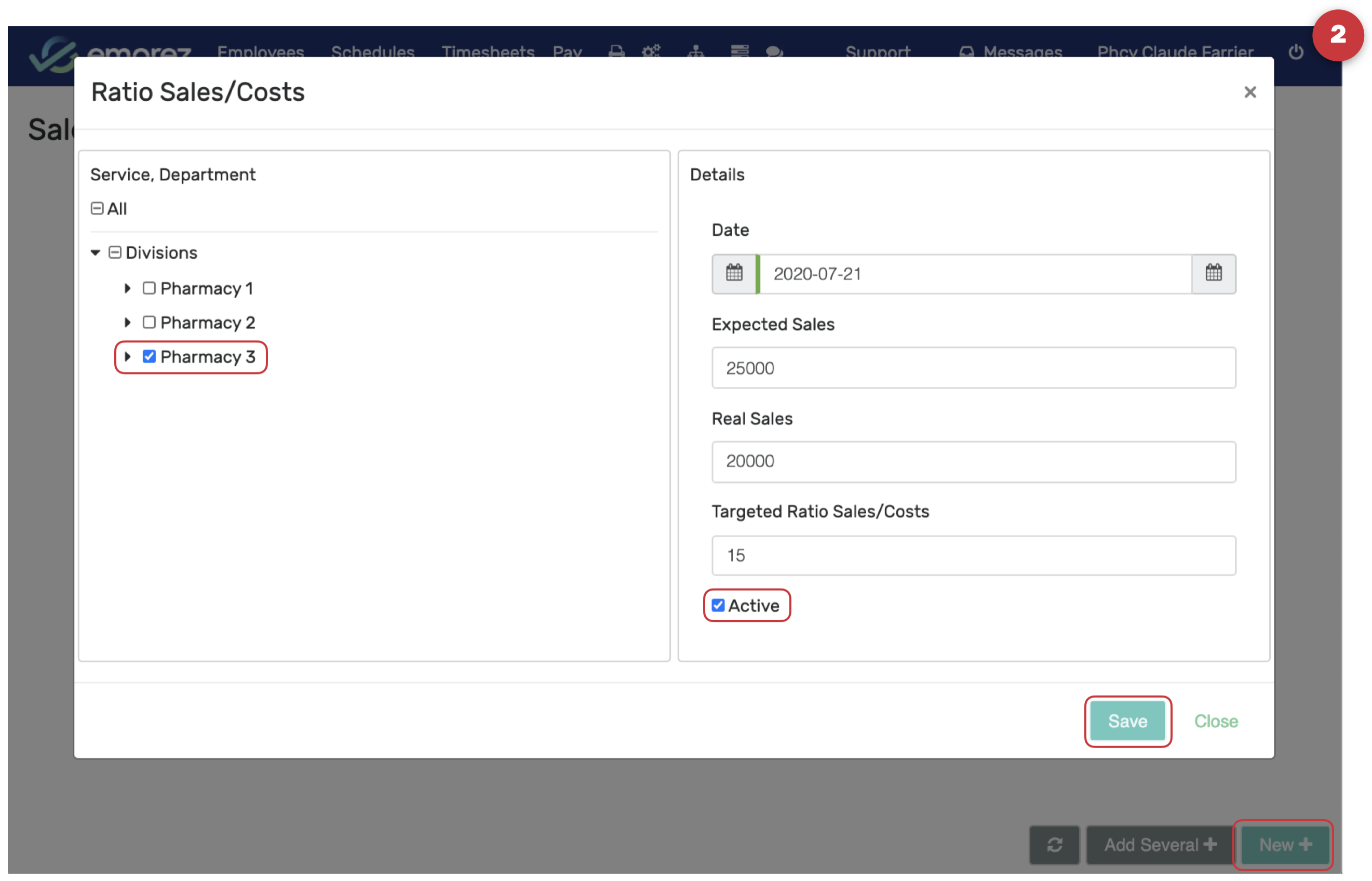
Task: Open the Timesheets menu
Action: (487, 51)
